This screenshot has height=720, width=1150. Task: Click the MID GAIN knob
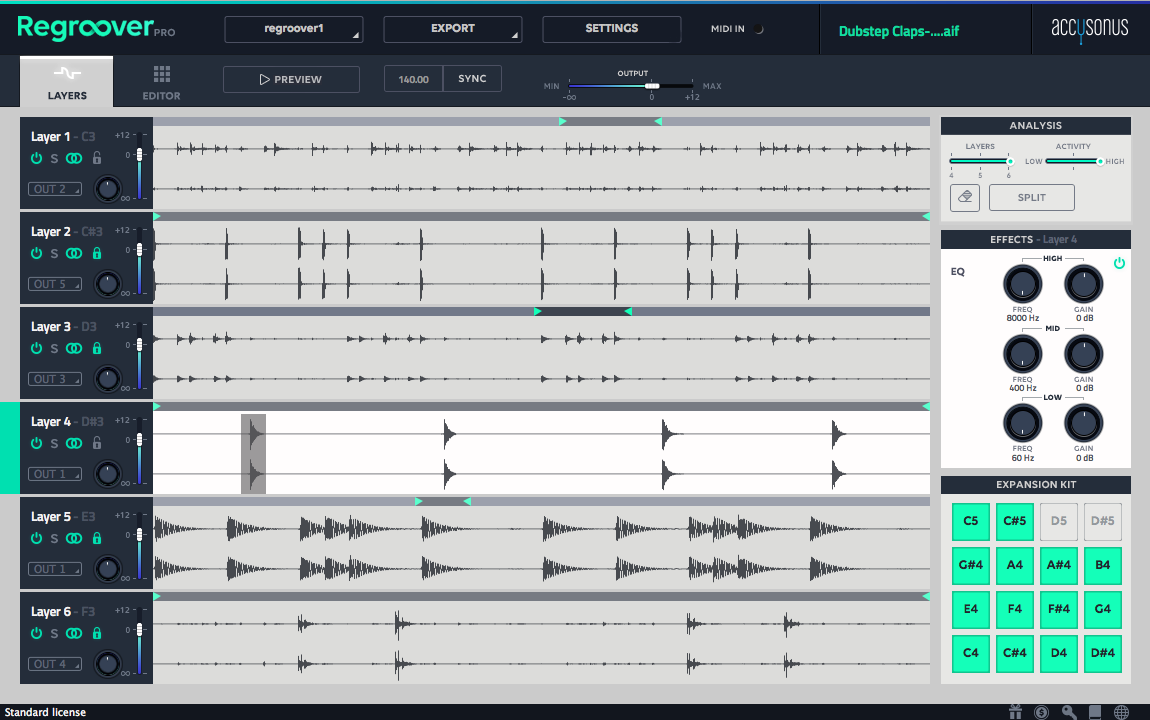(x=1083, y=354)
